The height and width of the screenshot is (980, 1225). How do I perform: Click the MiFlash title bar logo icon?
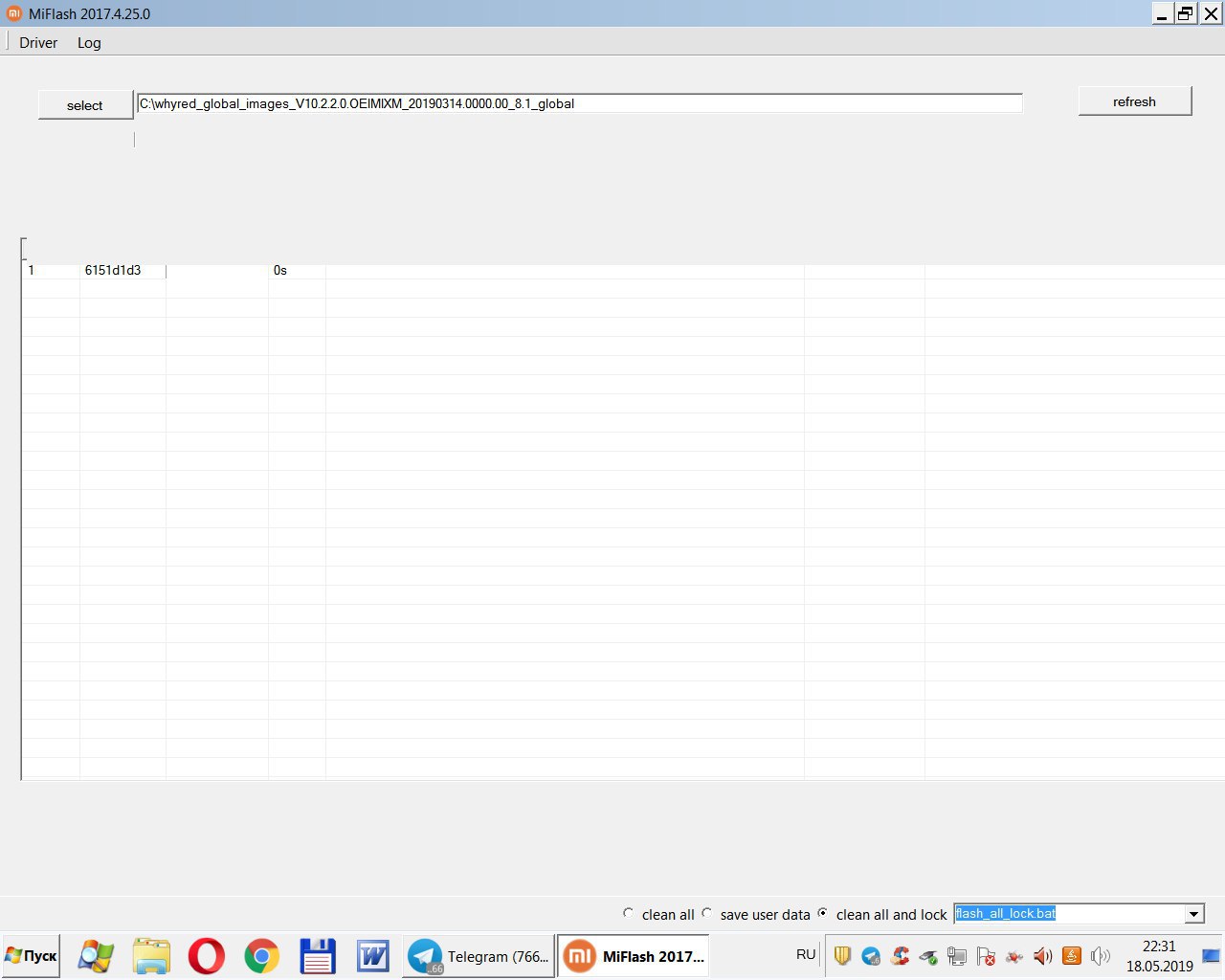pos(13,13)
